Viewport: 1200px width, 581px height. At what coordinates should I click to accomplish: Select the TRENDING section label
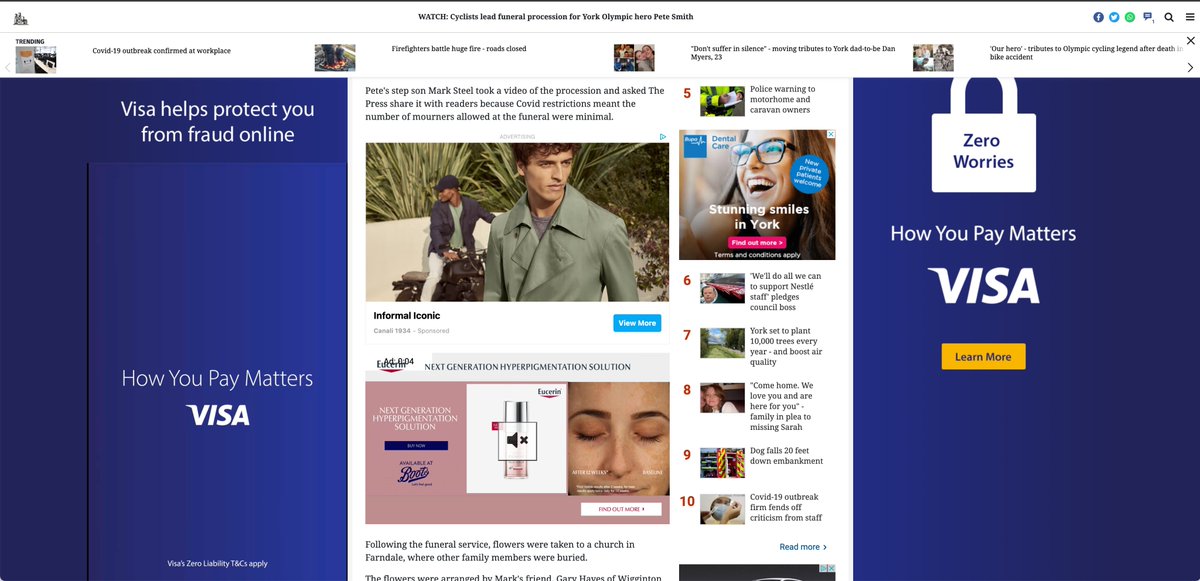(29, 41)
